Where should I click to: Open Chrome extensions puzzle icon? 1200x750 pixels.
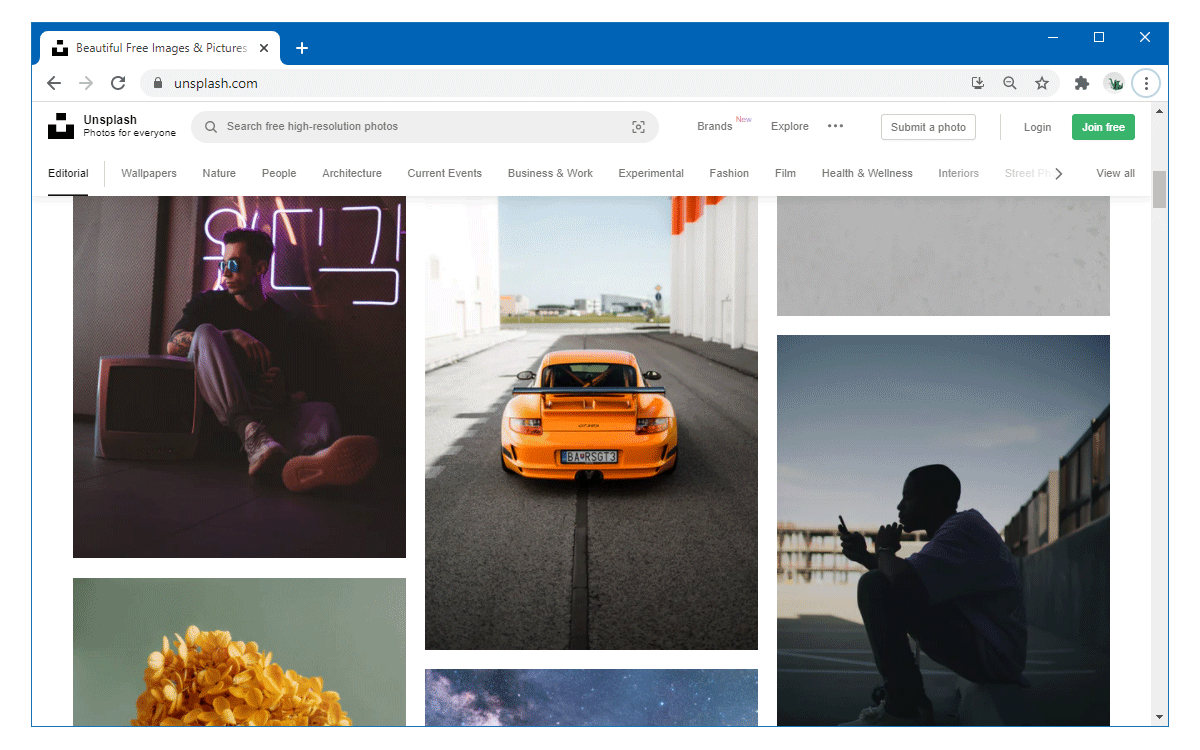pyautogui.click(x=1081, y=84)
